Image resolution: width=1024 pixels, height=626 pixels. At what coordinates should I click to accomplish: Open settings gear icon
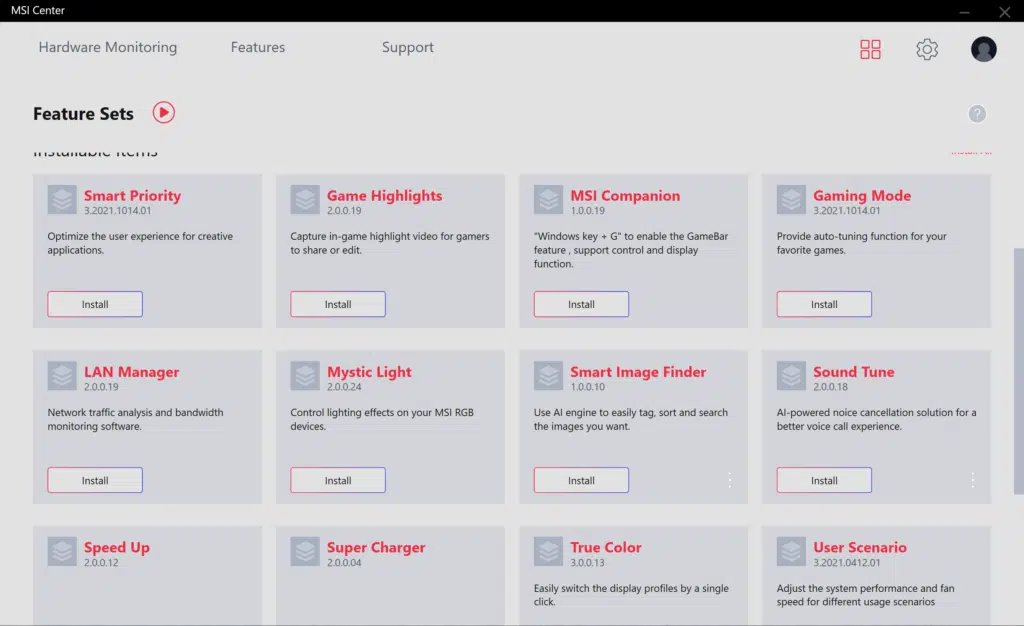point(927,49)
